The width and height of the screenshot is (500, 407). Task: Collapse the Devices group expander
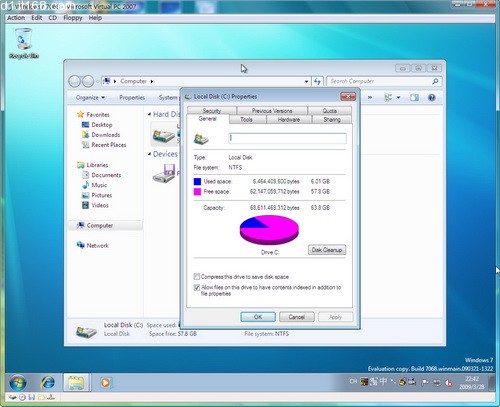149,154
